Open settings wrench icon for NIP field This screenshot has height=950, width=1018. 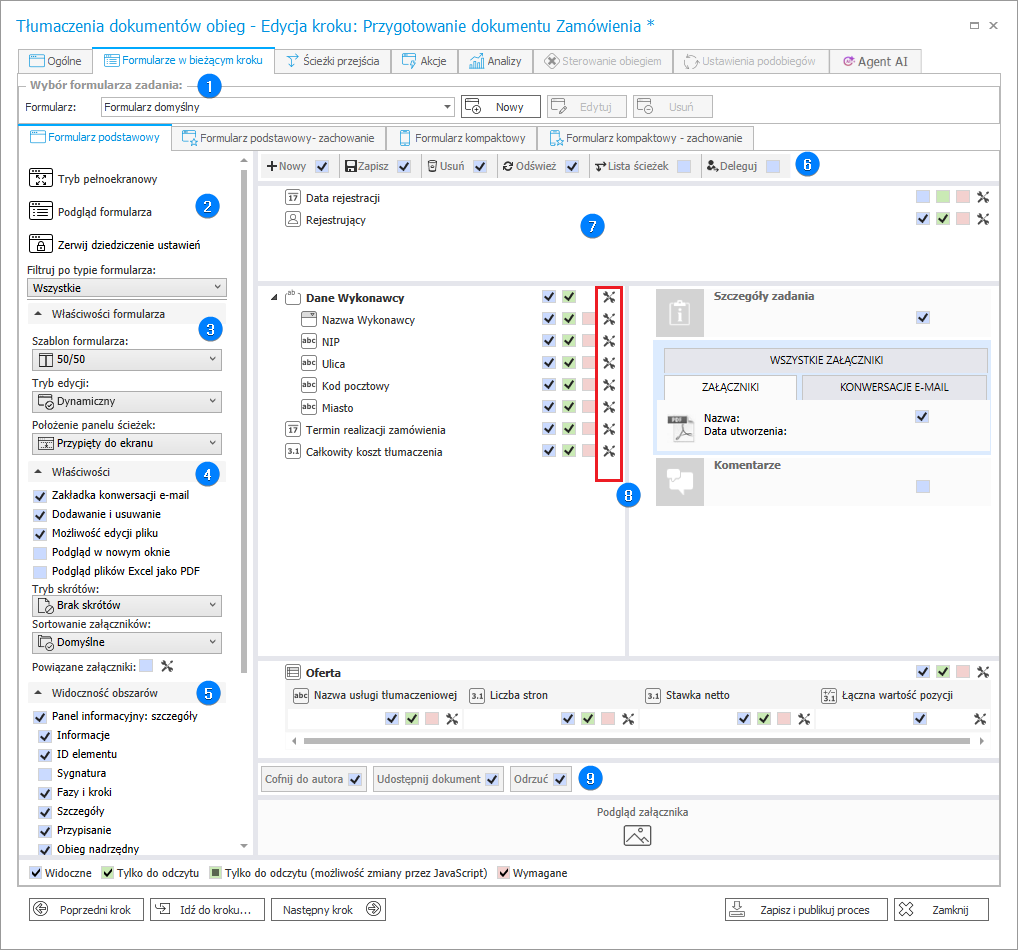click(x=608, y=342)
